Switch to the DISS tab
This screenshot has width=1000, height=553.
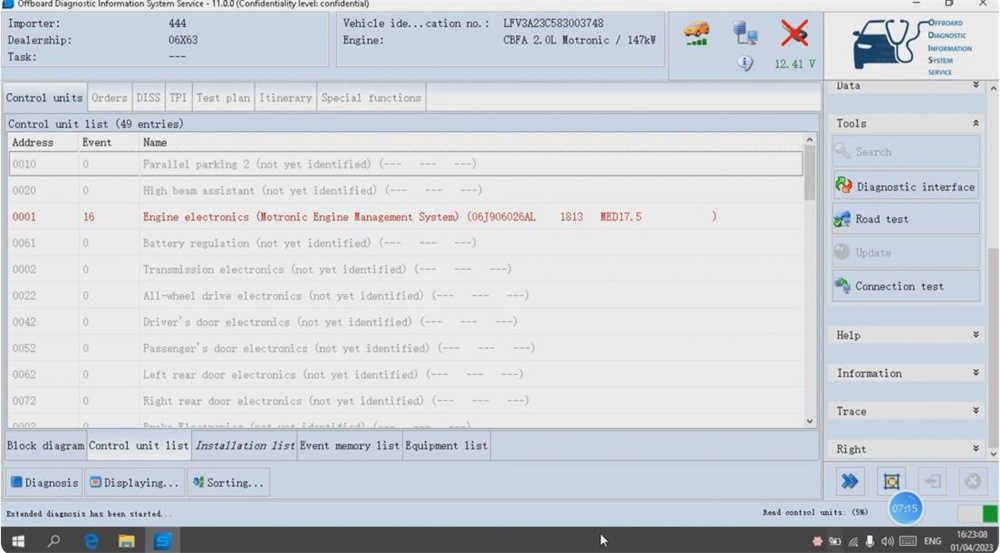(x=148, y=98)
